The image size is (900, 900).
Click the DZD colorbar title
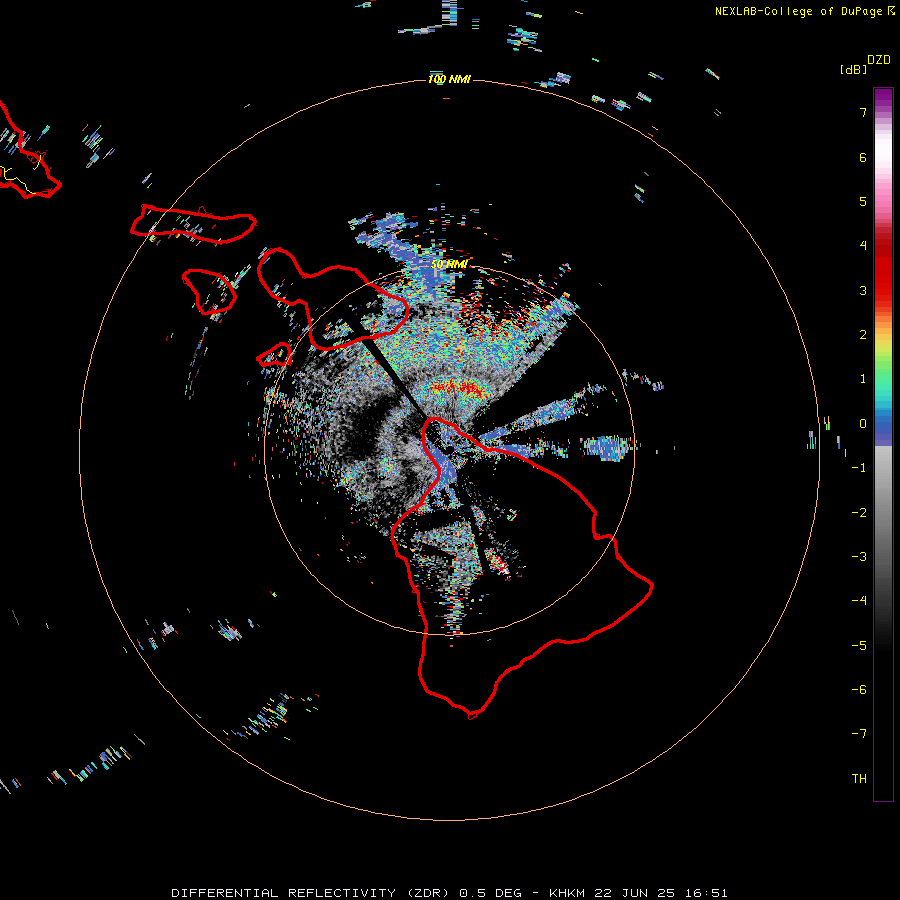(879, 60)
